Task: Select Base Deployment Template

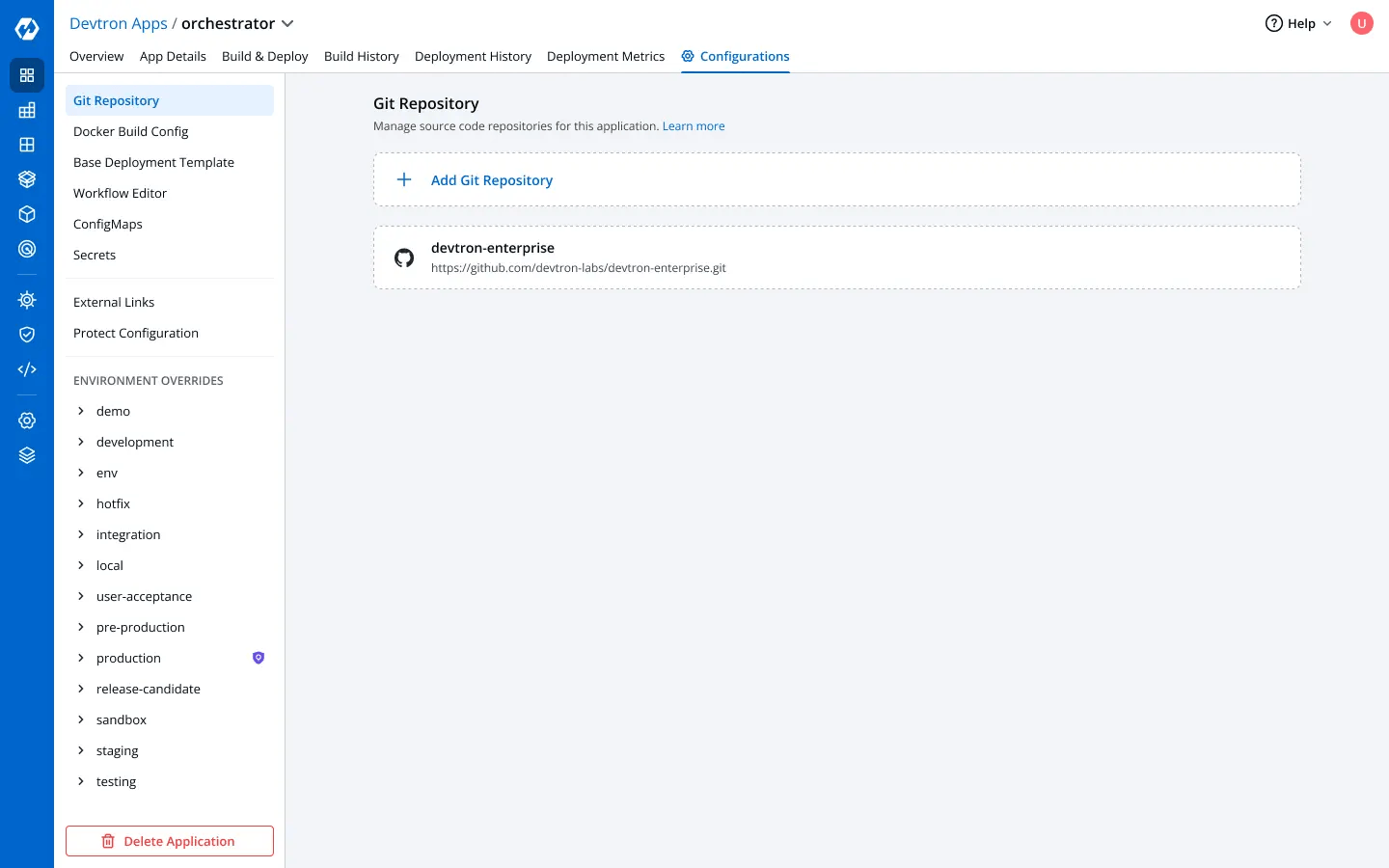Action: (170, 162)
